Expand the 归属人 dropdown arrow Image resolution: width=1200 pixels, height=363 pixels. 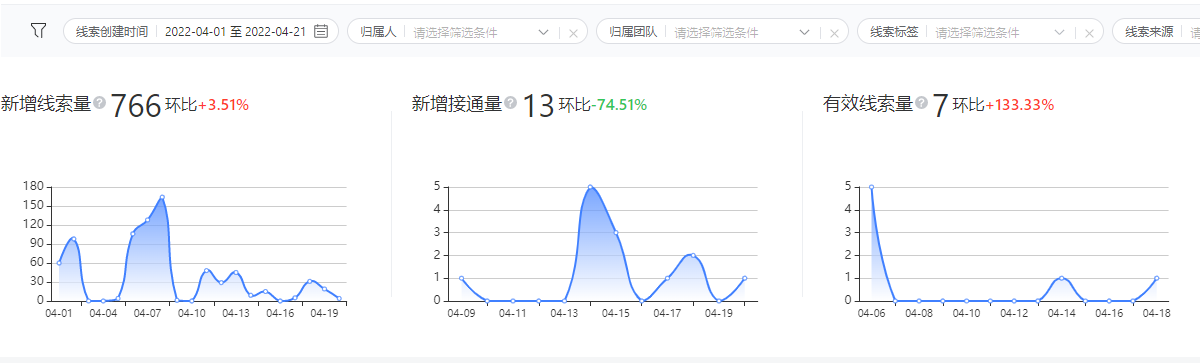pos(543,32)
